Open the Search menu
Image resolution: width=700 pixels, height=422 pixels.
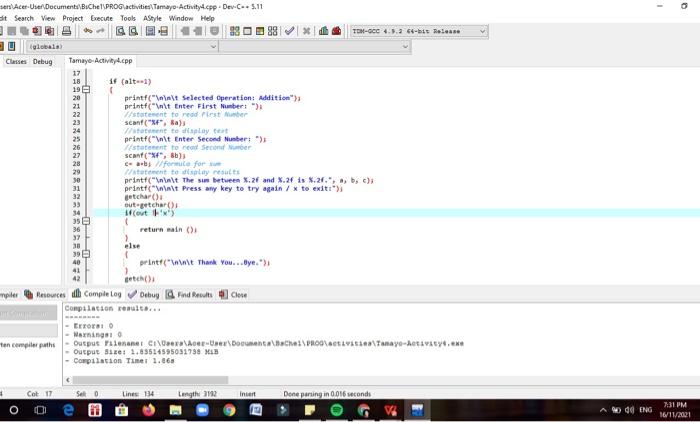pos(24,18)
